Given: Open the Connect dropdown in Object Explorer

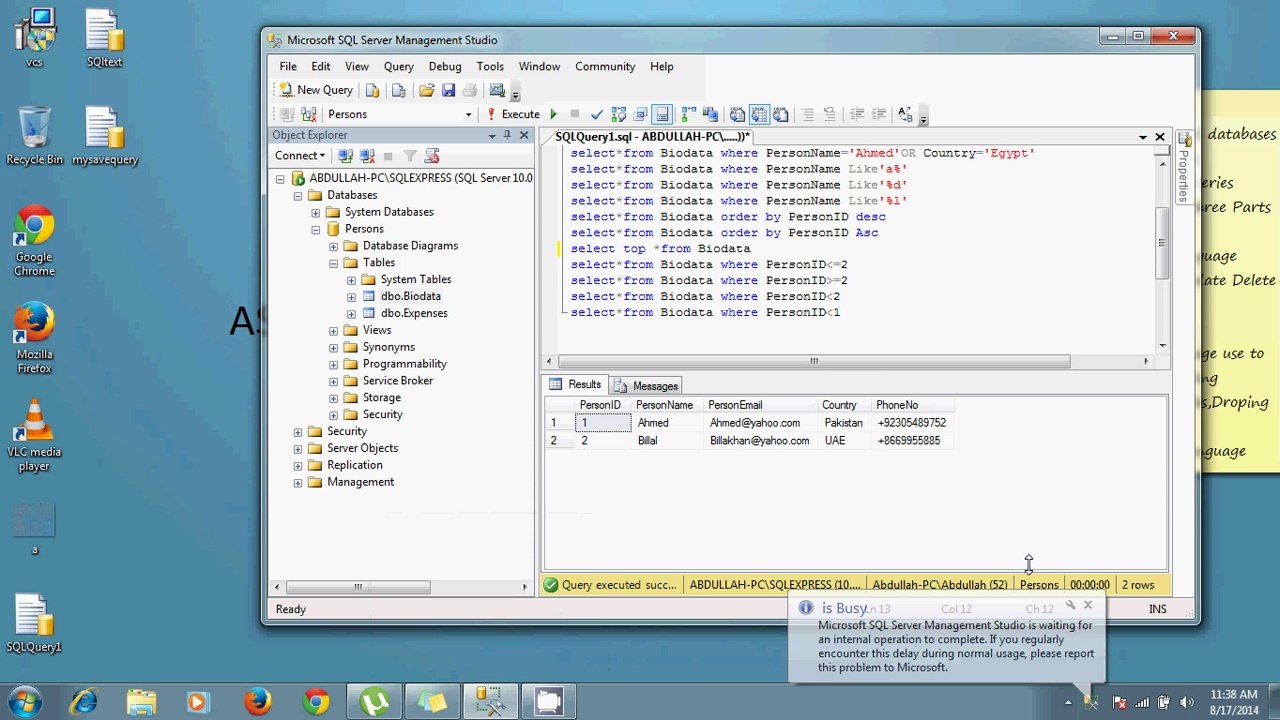Looking at the screenshot, I should (x=299, y=156).
